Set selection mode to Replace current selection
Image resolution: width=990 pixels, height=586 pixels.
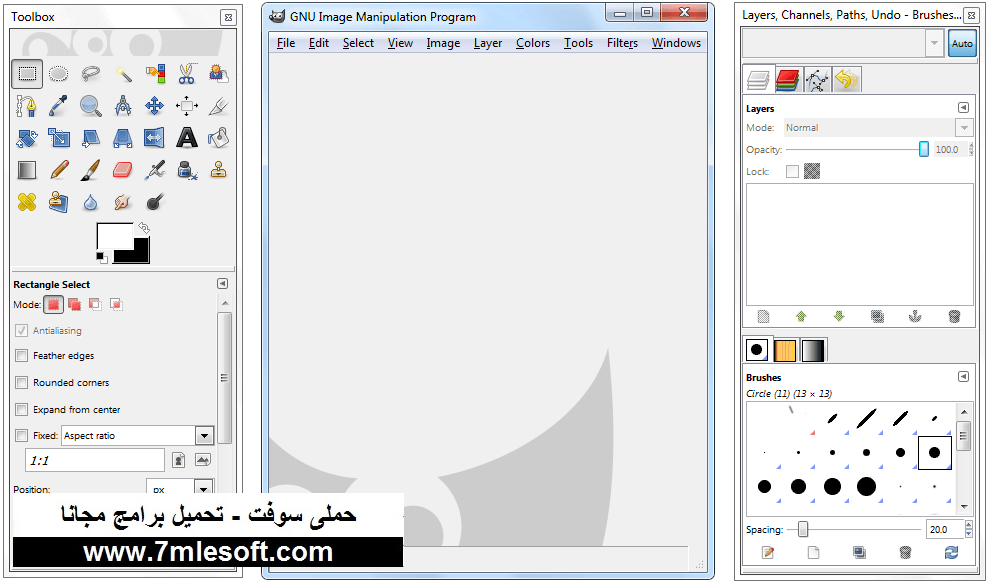click(54, 305)
